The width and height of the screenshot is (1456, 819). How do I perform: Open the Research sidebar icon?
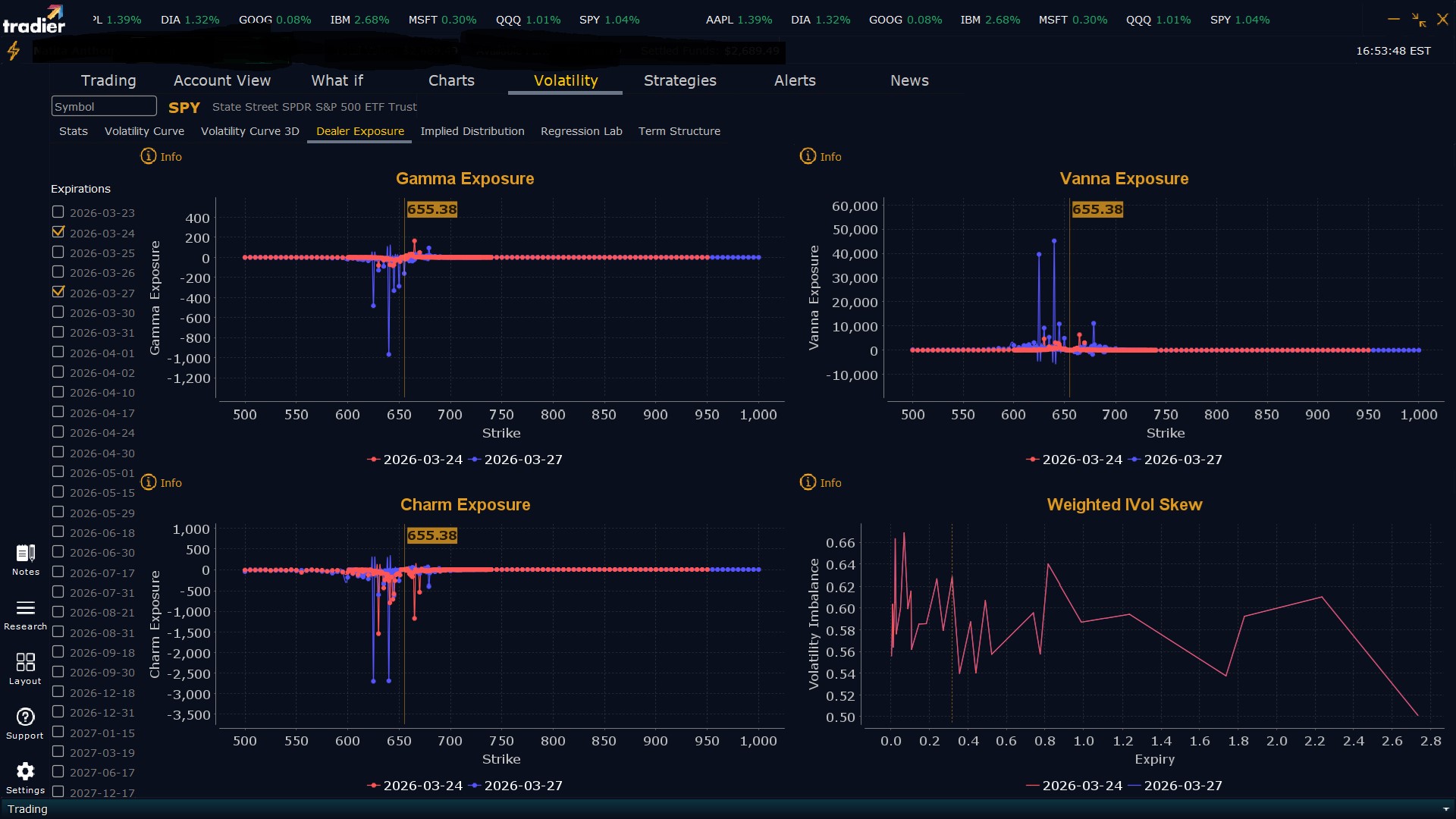pyautogui.click(x=25, y=608)
